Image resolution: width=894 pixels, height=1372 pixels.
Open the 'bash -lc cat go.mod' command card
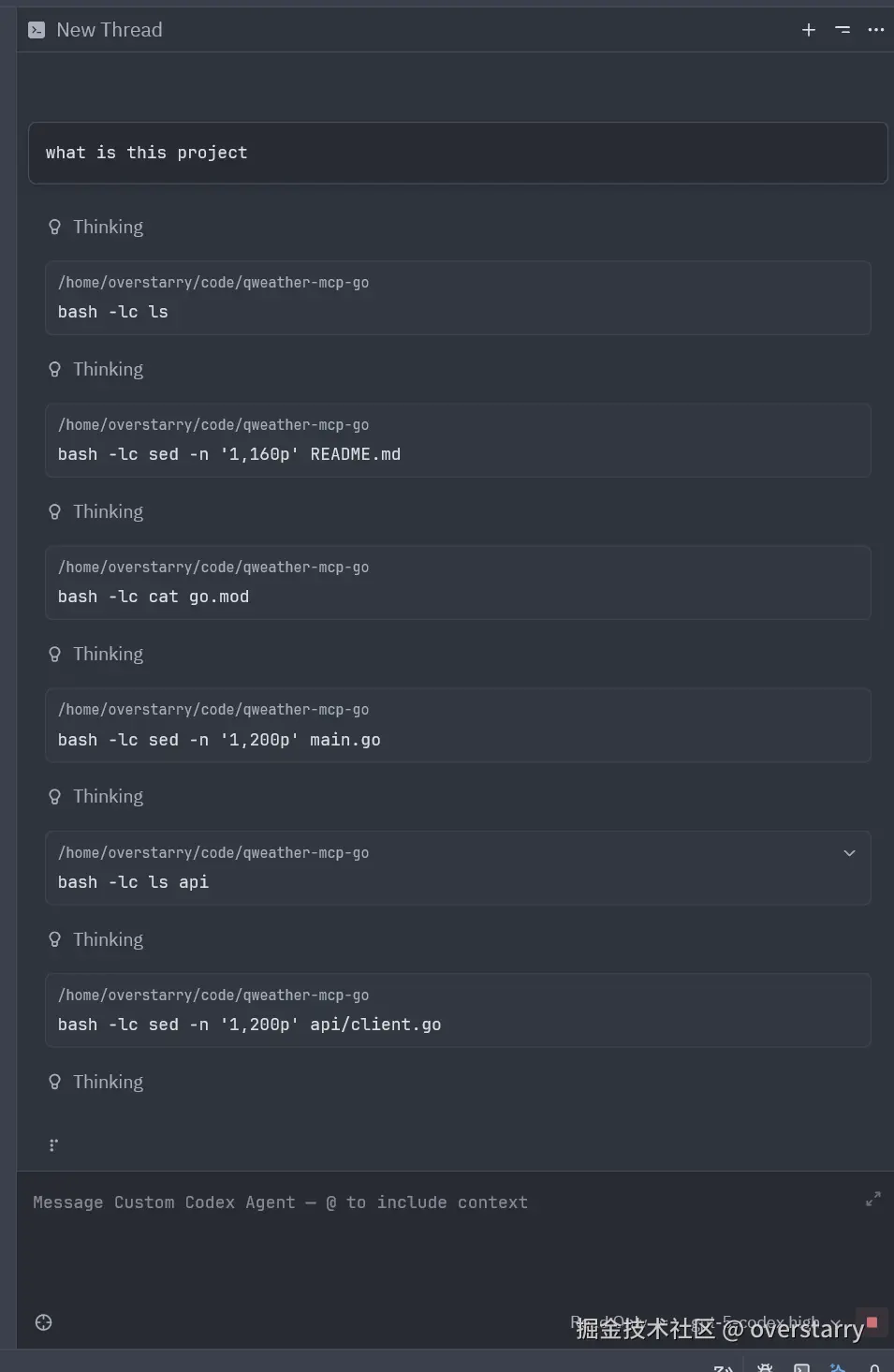458,583
